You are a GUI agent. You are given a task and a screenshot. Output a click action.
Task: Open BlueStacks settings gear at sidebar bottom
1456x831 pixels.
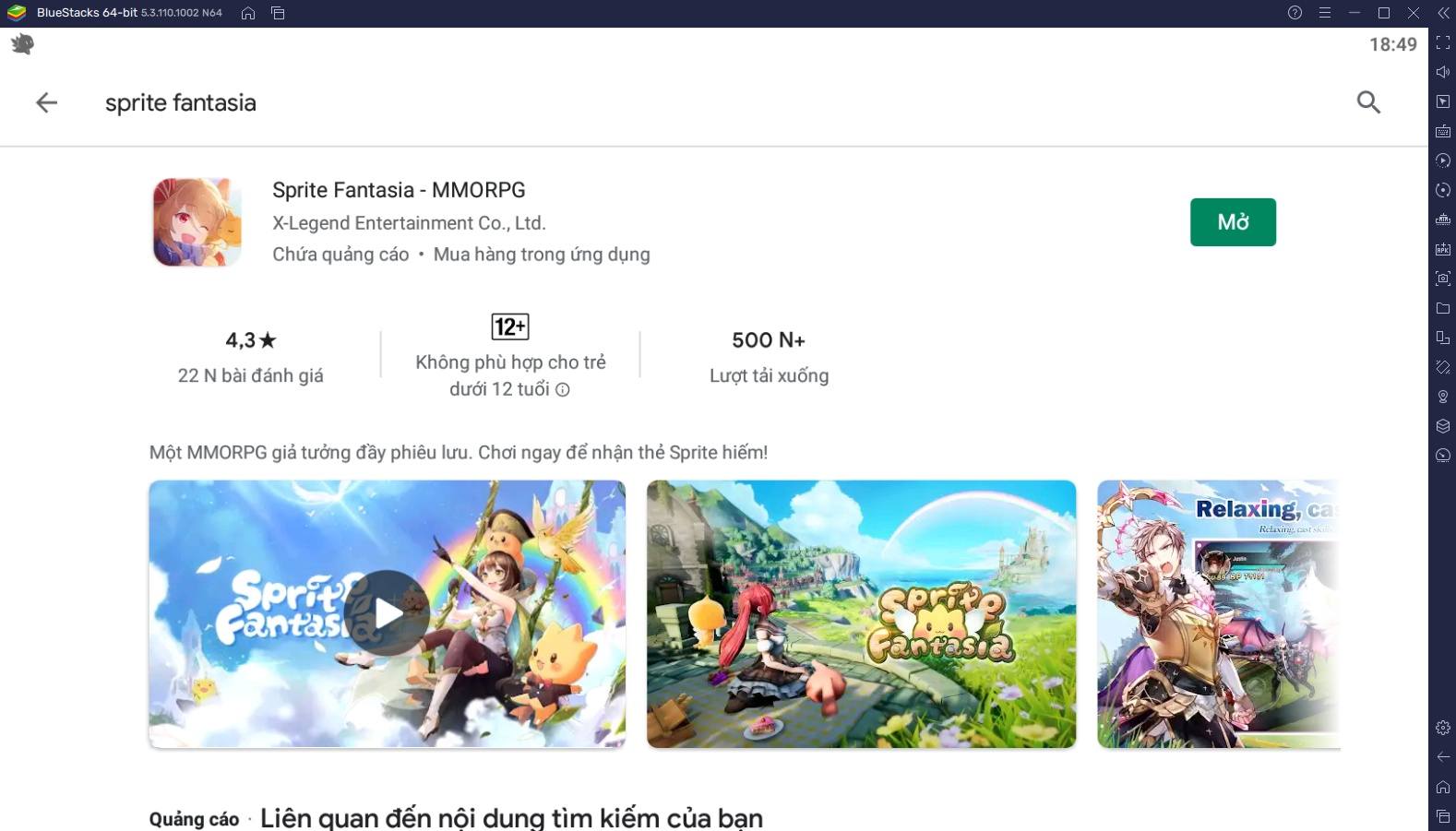click(x=1443, y=728)
